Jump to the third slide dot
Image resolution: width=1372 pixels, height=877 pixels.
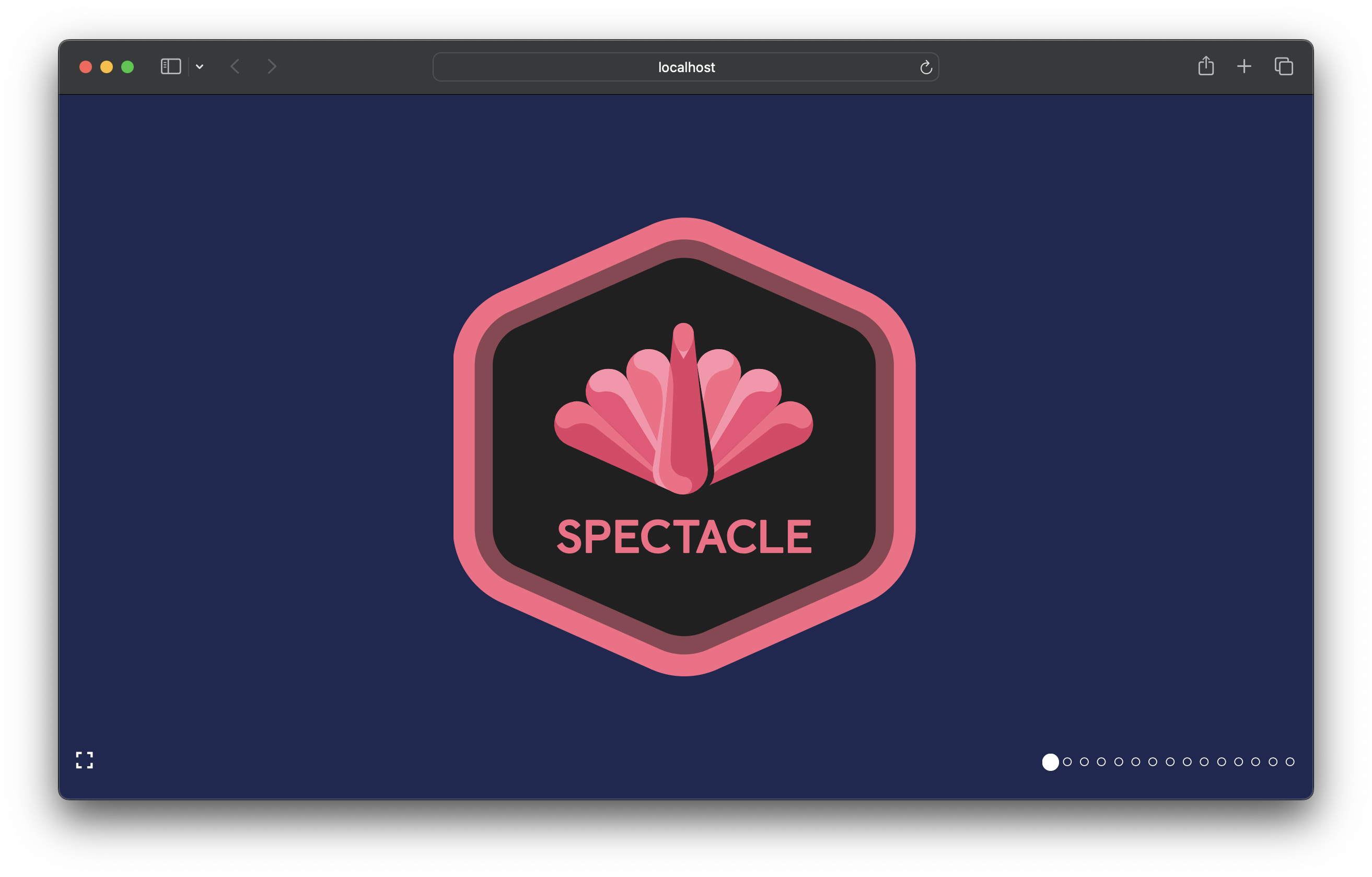[1084, 762]
